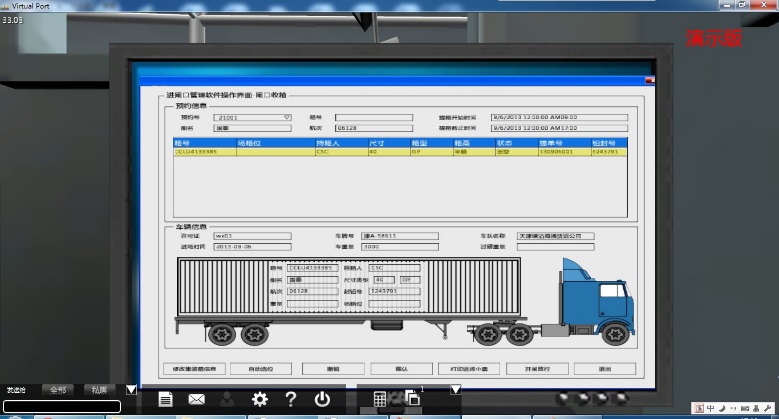The height and width of the screenshot is (419, 779).
Task: Click the 中 input method icon in system tray
Action: 710,408
